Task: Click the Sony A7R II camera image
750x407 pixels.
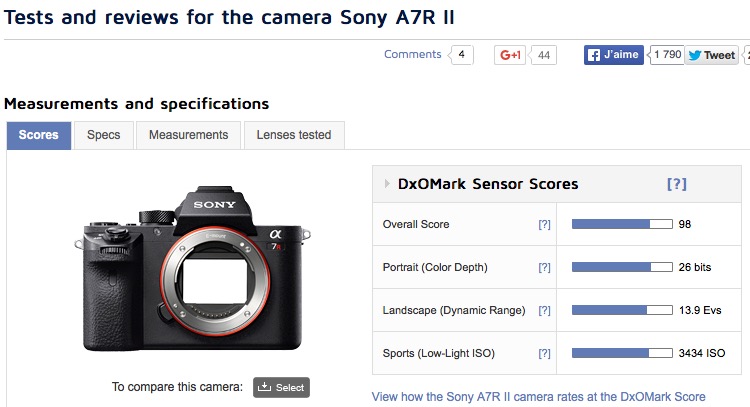Action: click(x=192, y=269)
